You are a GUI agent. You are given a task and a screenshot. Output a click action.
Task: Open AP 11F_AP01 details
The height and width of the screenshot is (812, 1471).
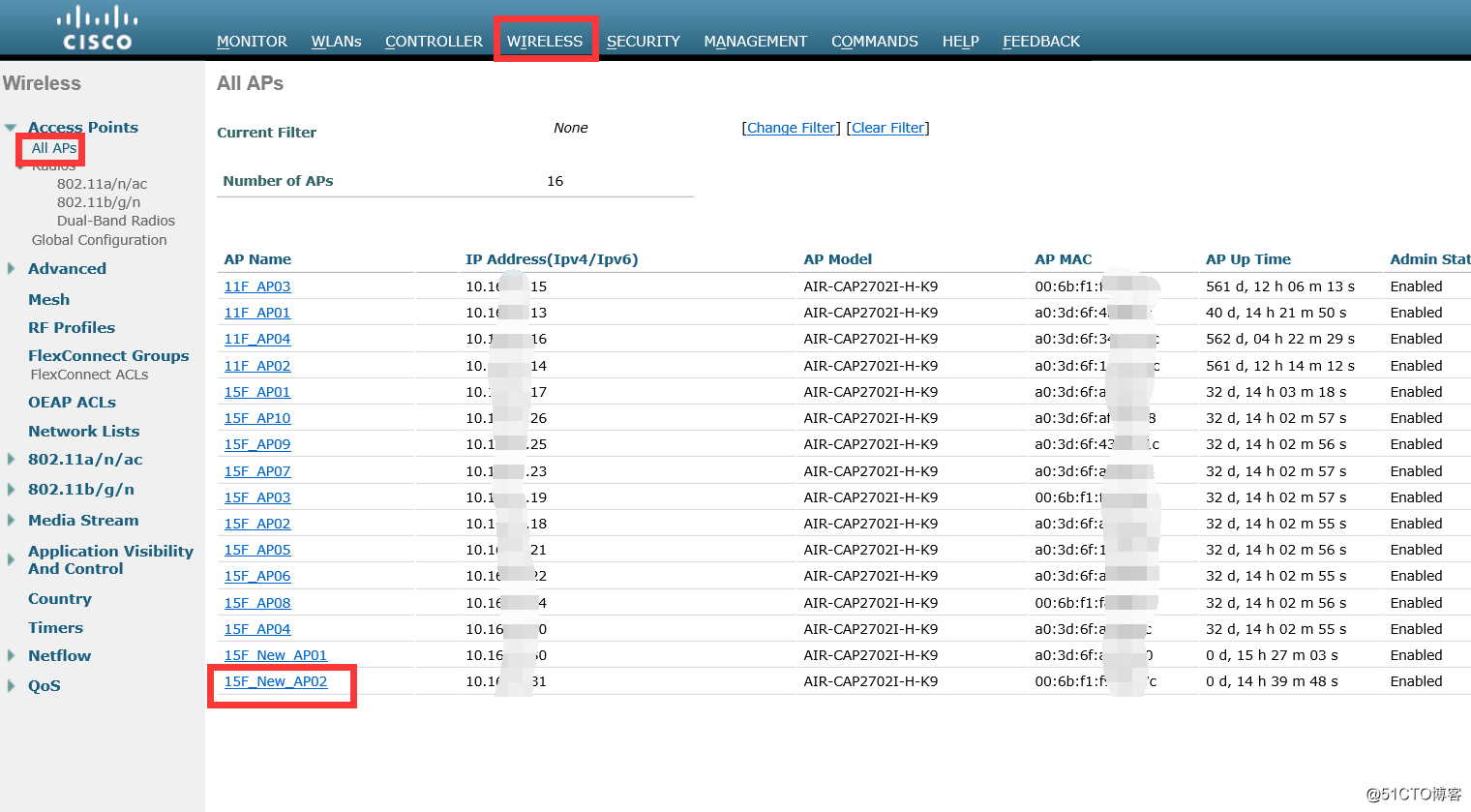(x=257, y=313)
